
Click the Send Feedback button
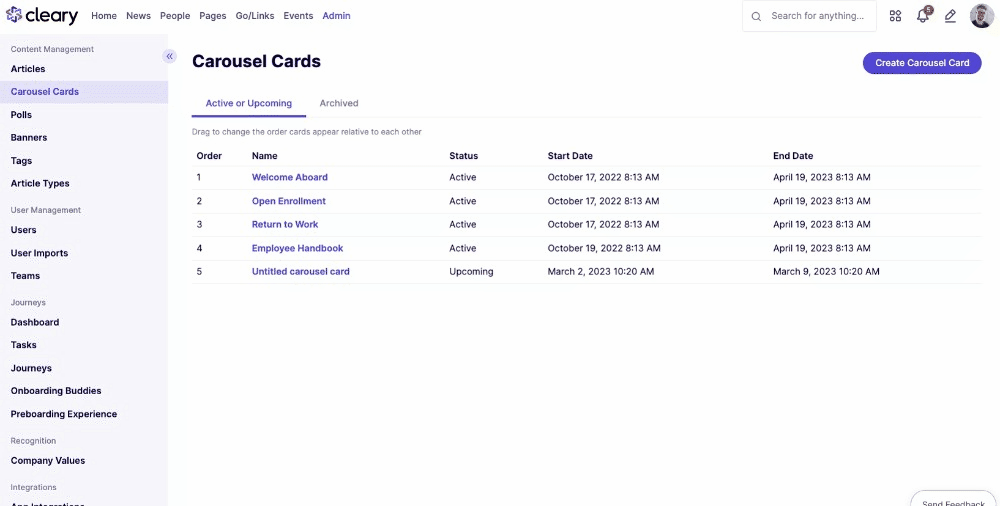pyautogui.click(x=953, y=499)
